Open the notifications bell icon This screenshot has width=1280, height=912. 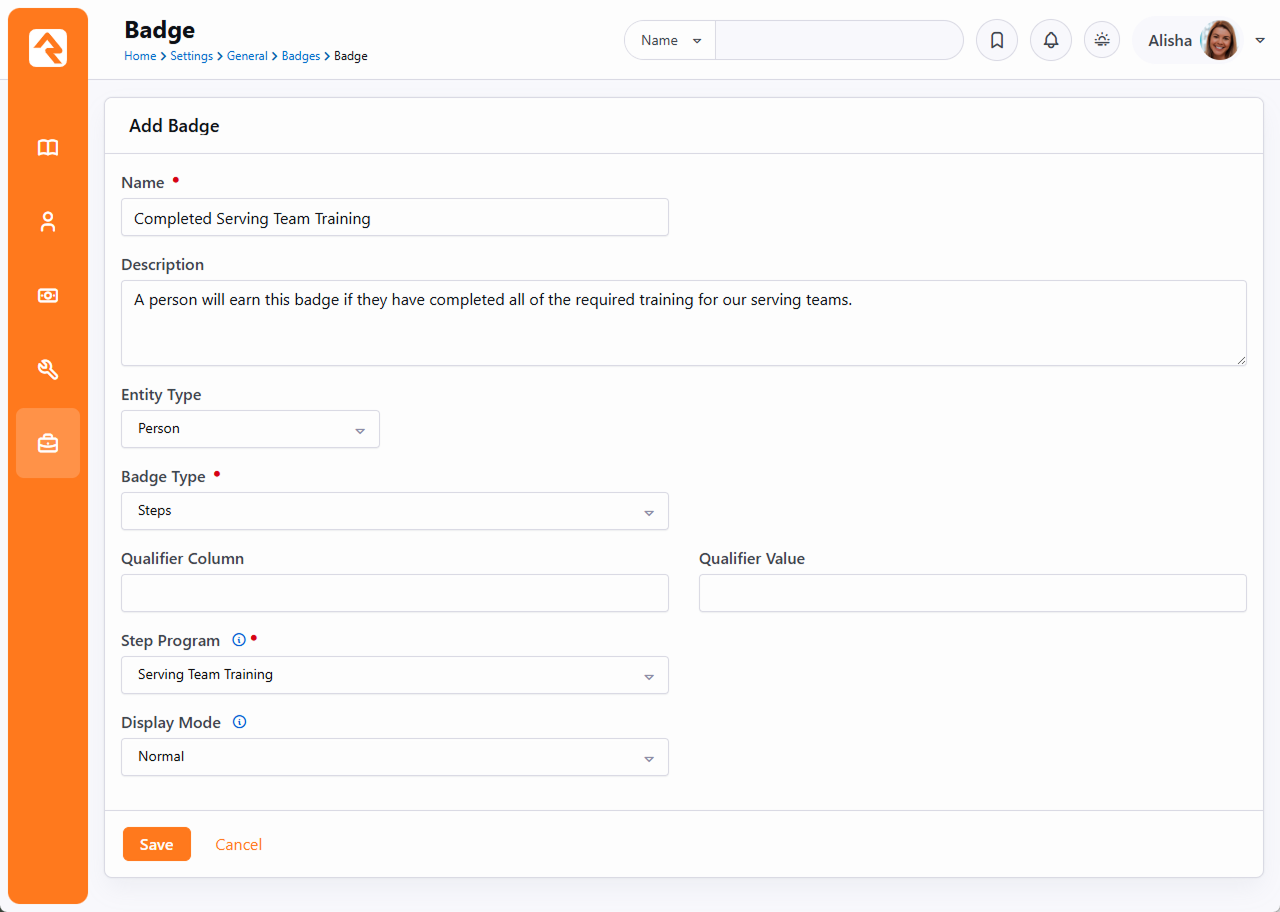coord(1050,41)
